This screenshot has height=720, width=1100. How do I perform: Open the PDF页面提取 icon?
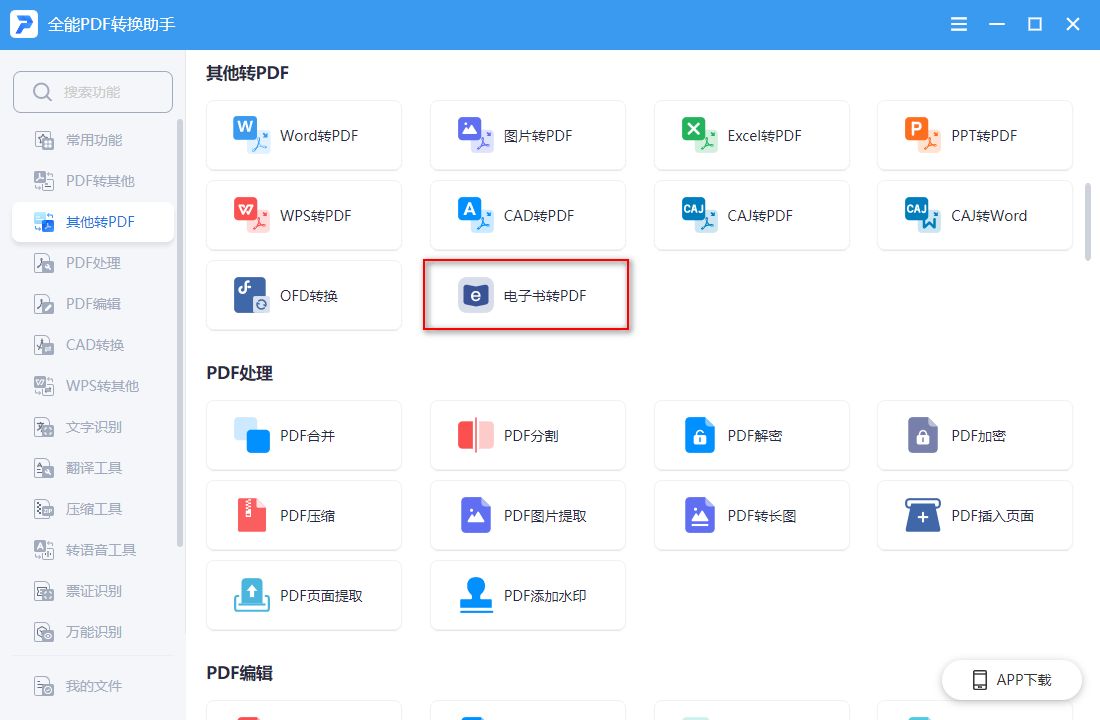[x=250, y=595]
